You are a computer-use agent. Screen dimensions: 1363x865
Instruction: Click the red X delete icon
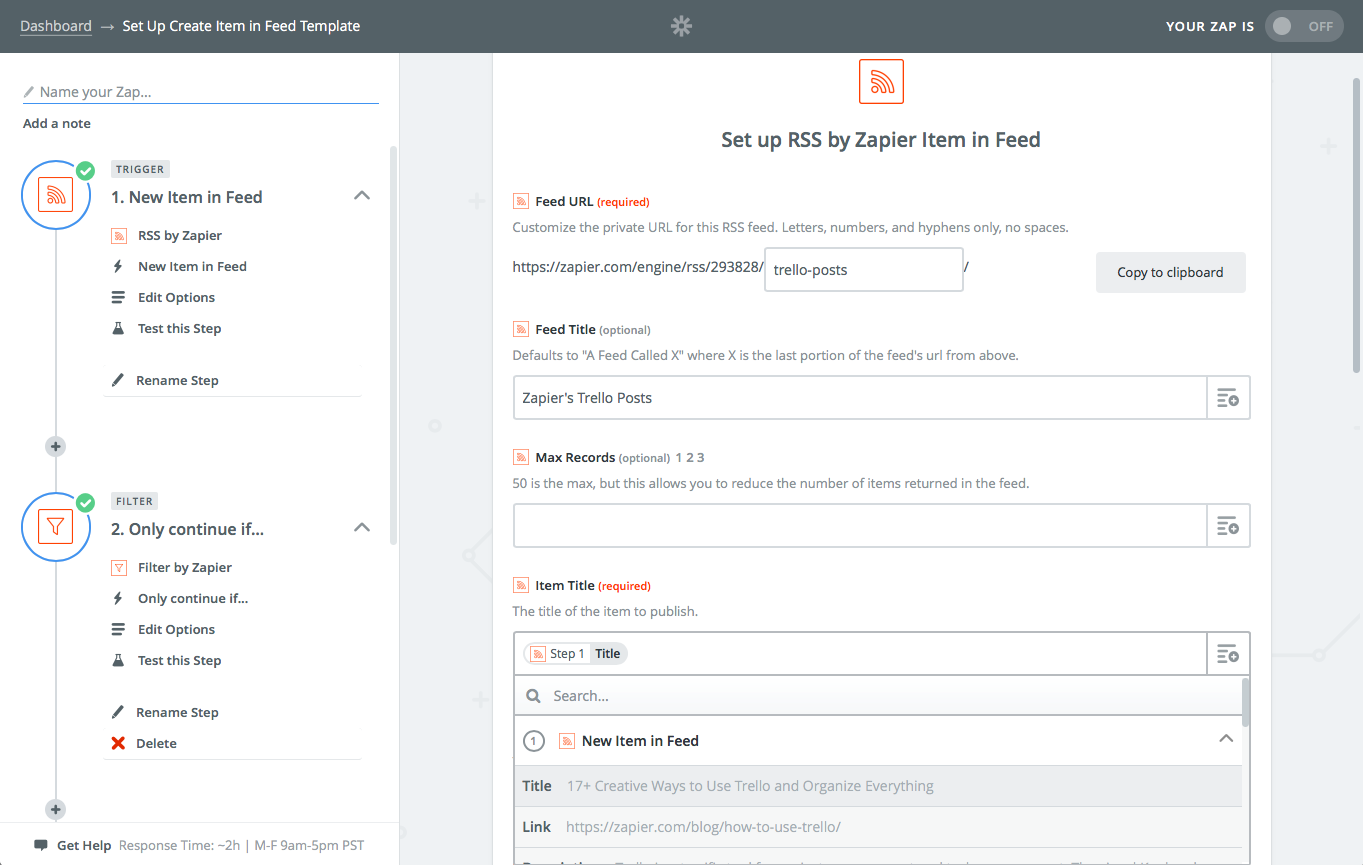pyautogui.click(x=118, y=743)
